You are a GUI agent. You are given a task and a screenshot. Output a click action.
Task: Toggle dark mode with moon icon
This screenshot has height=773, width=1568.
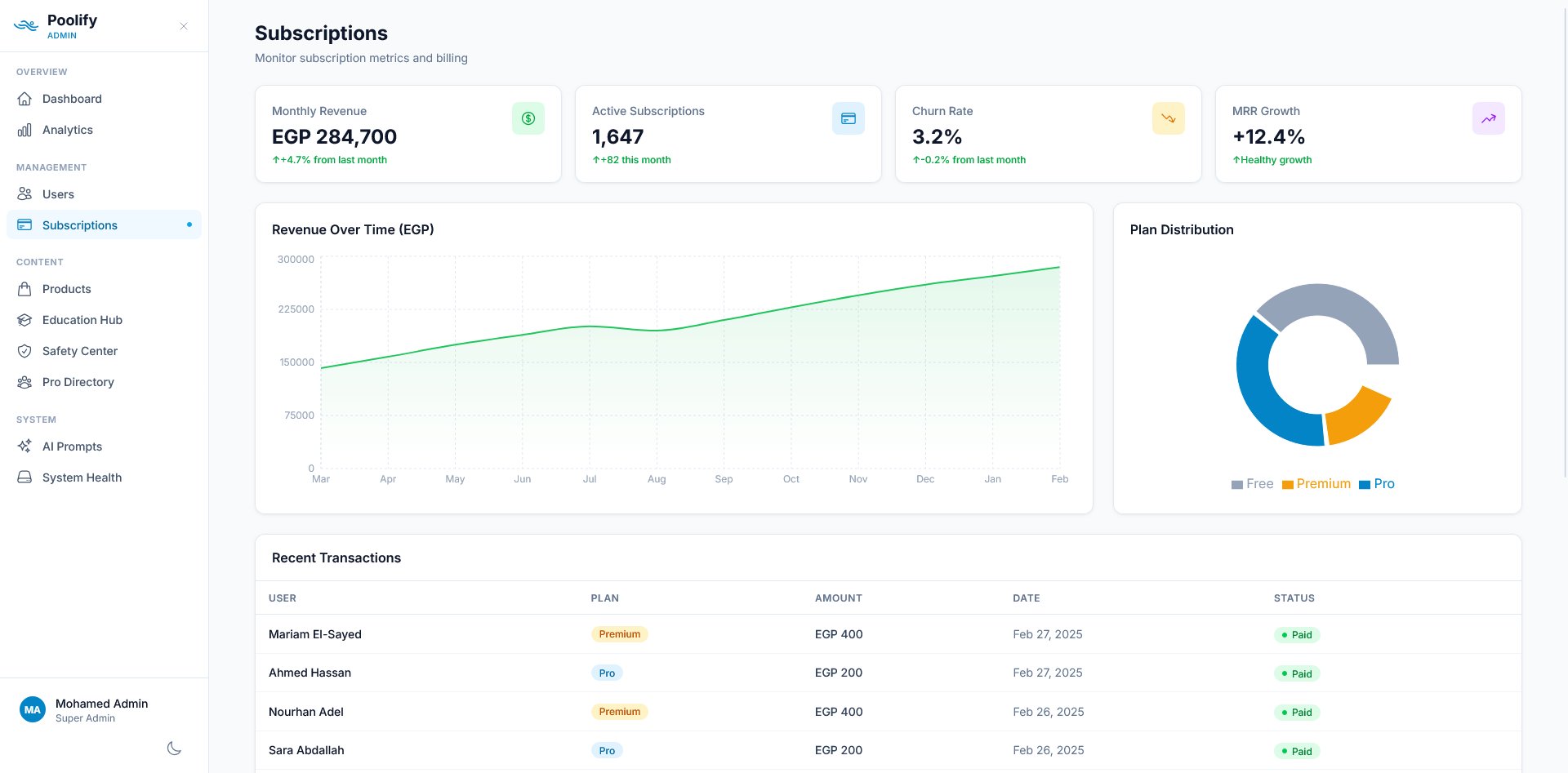tap(174, 748)
